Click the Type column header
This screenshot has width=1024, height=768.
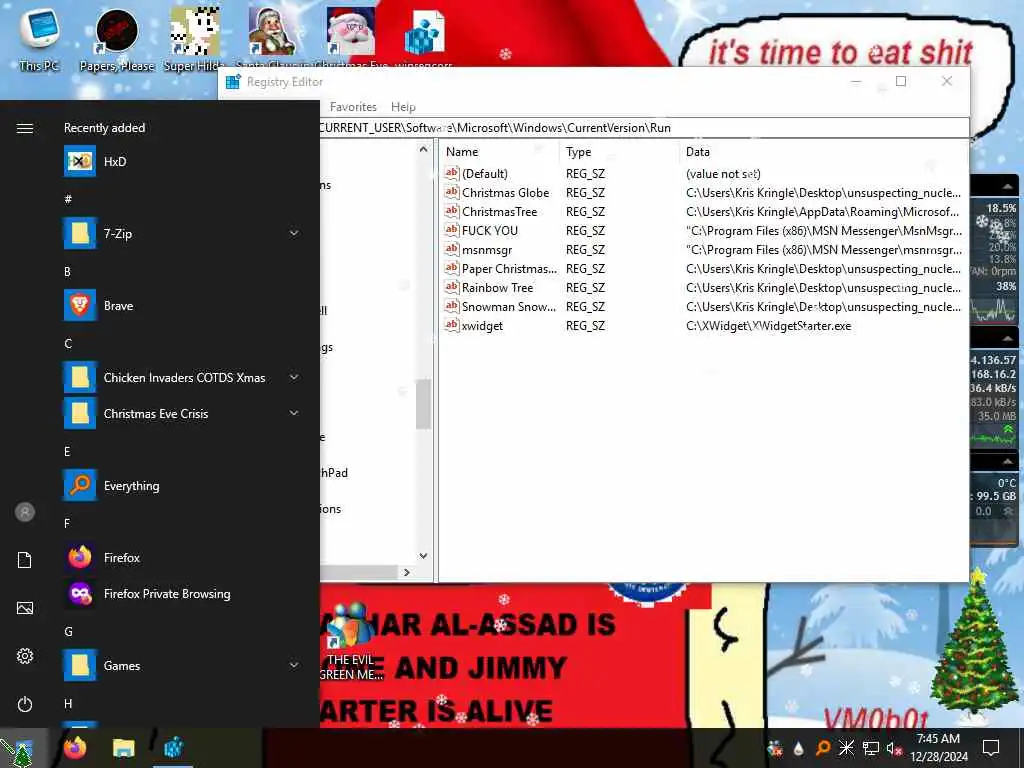(x=619, y=152)
